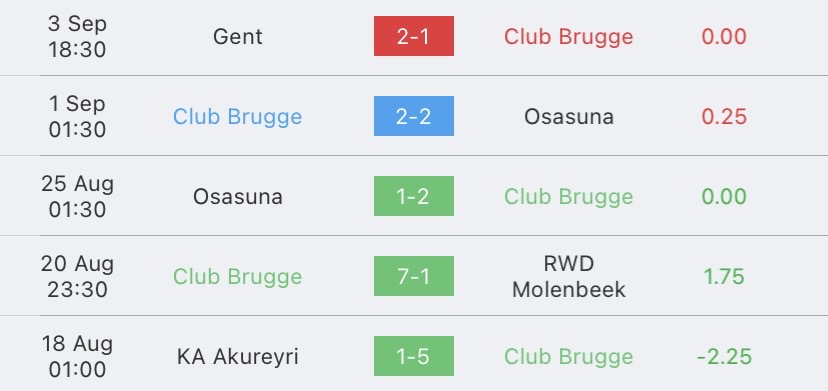The width and height of the screenshot is (828, 391).
Task: Open red Club Brugge in Gent match
Action: (569, 36)
